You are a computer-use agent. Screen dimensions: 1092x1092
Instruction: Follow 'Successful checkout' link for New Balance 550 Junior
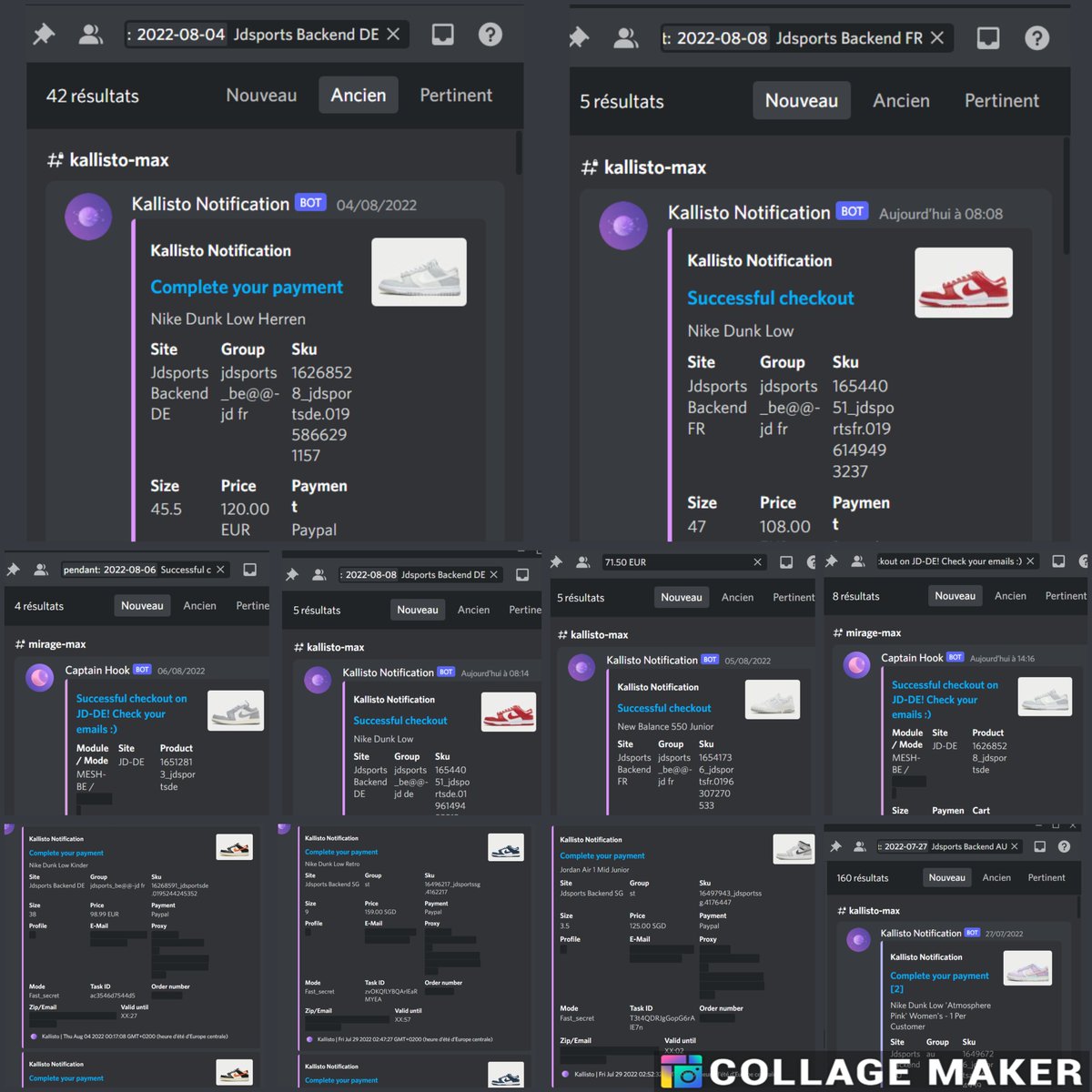coord(664,708)
